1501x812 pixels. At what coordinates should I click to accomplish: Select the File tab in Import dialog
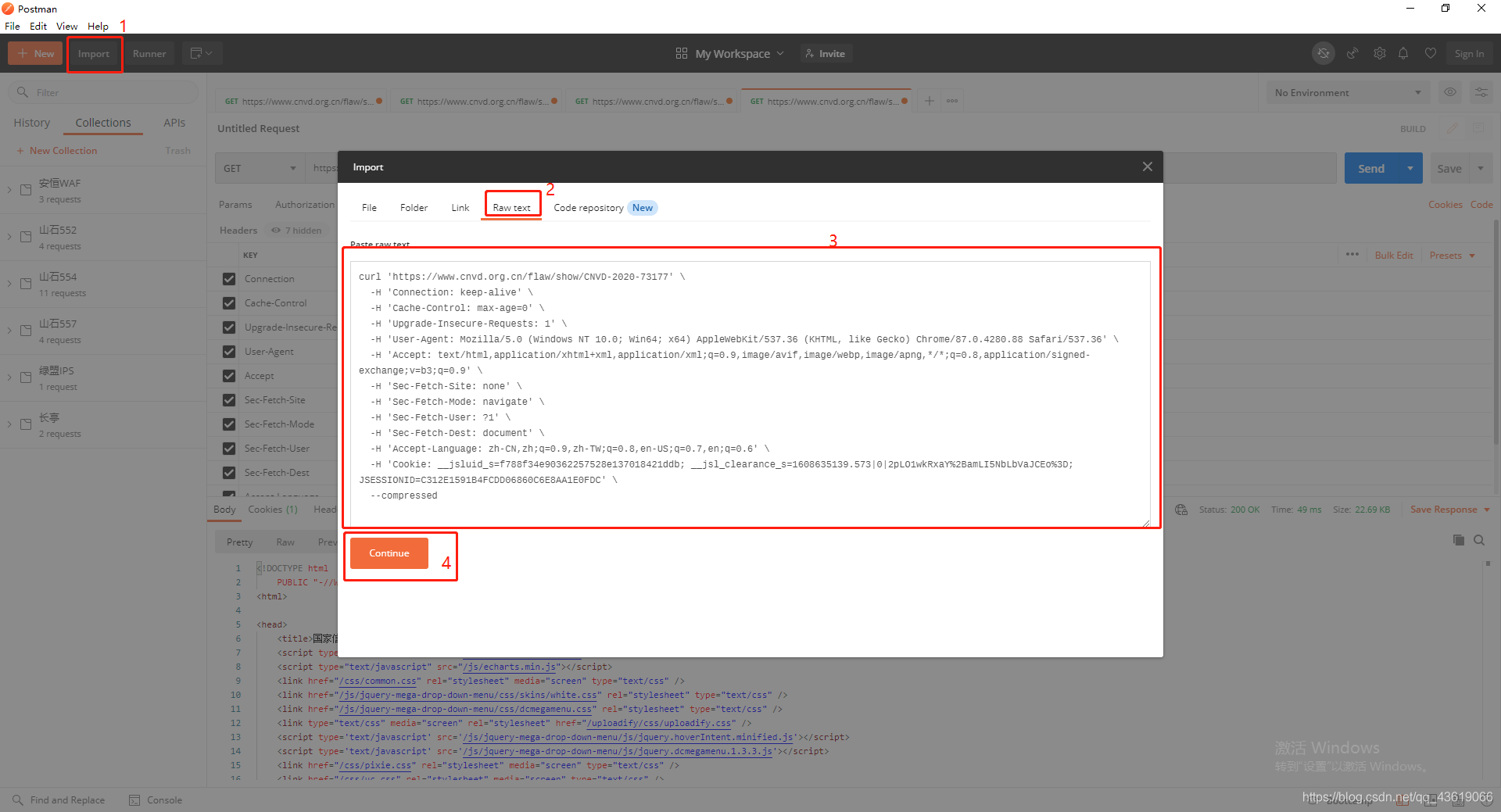(369, 208)
